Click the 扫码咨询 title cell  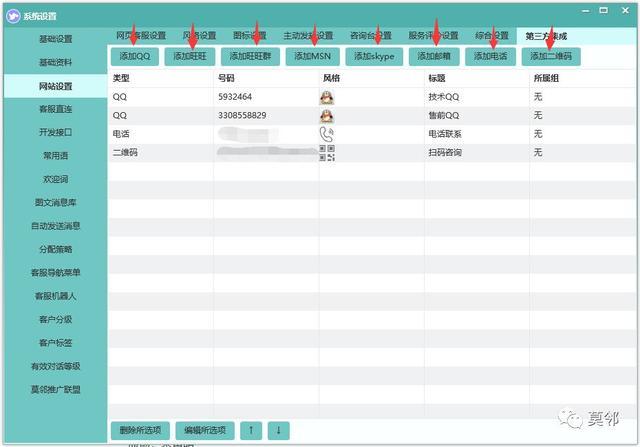[x=477, y=153]
